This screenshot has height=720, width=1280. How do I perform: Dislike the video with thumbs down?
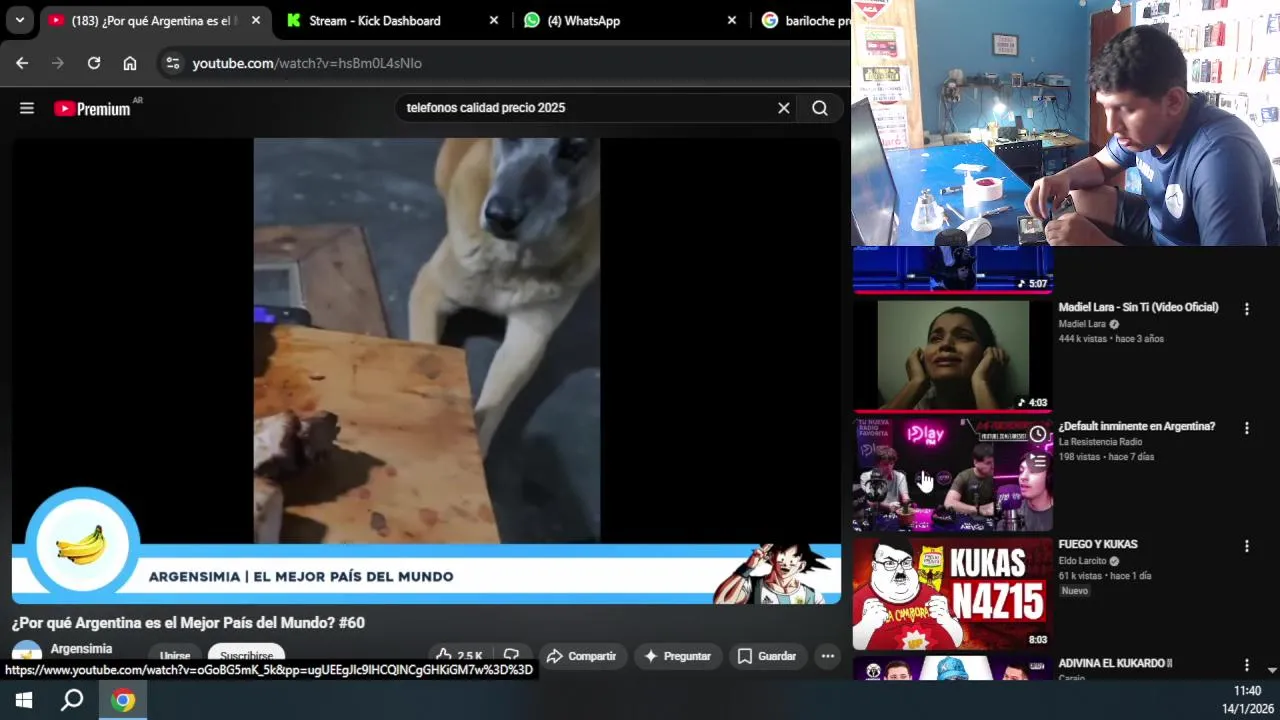point(511,656)
